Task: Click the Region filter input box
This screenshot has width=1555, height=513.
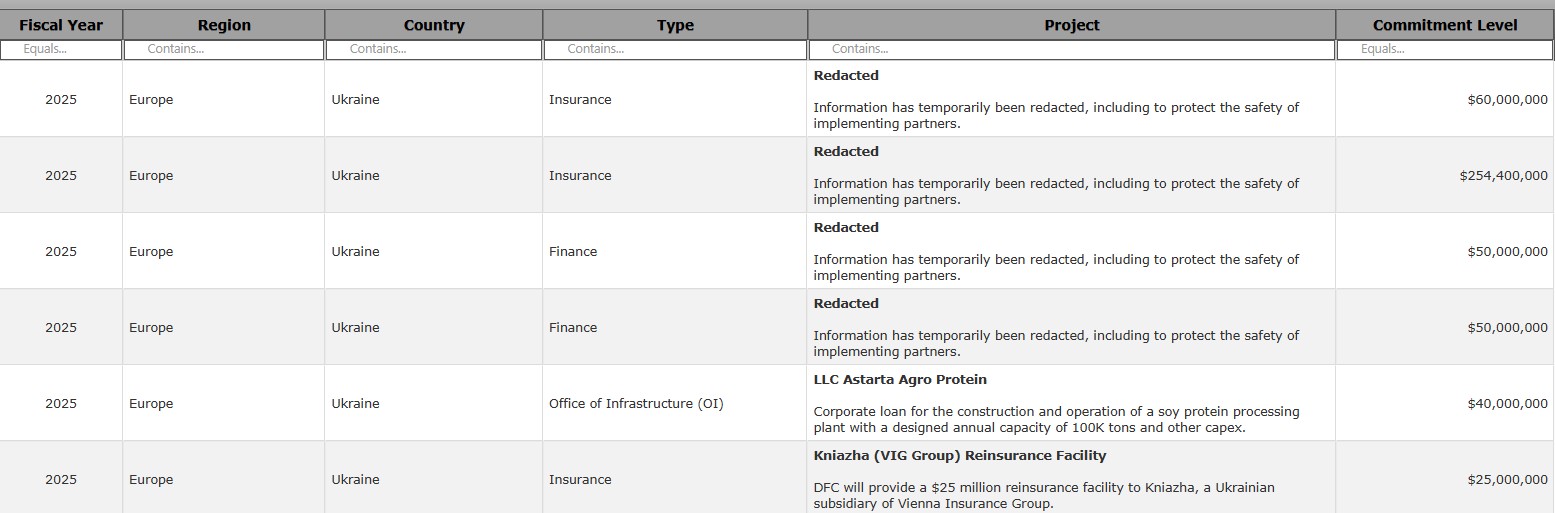Action: (224, 49)
